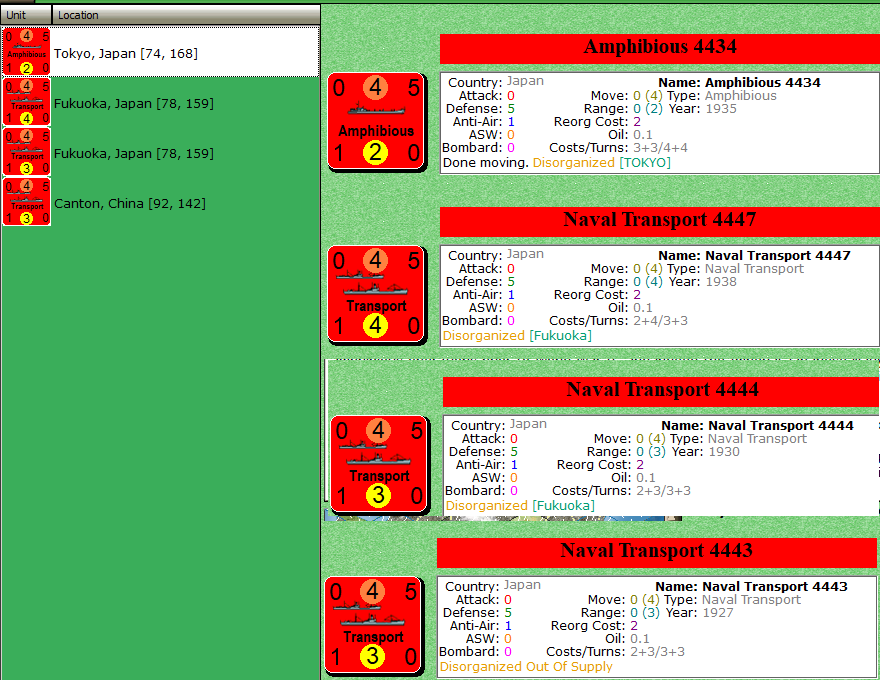Viewport: 880px width, 680px height.
Task: Click Costs/Turns 2+4/3+3 value
Action: click(x=660, y=321)
